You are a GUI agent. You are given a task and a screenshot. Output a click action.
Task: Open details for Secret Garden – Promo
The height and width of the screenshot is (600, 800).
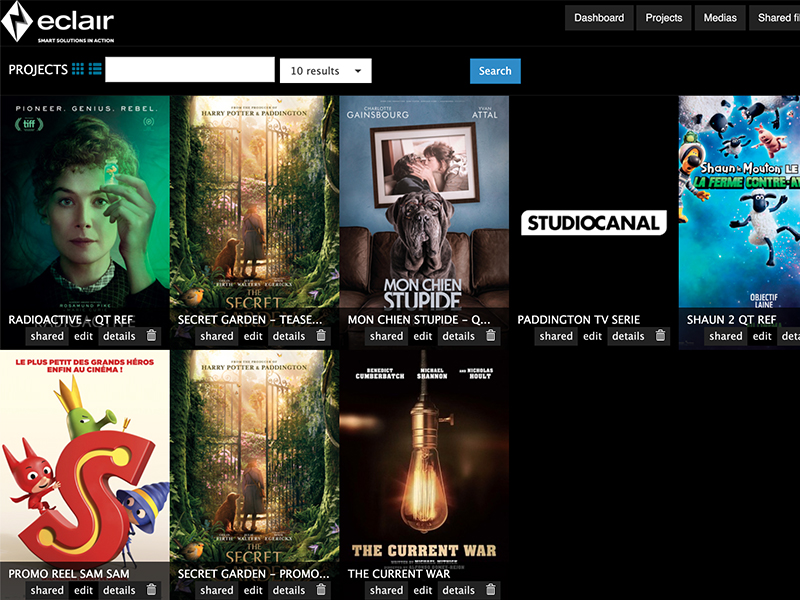coord(289,590)
